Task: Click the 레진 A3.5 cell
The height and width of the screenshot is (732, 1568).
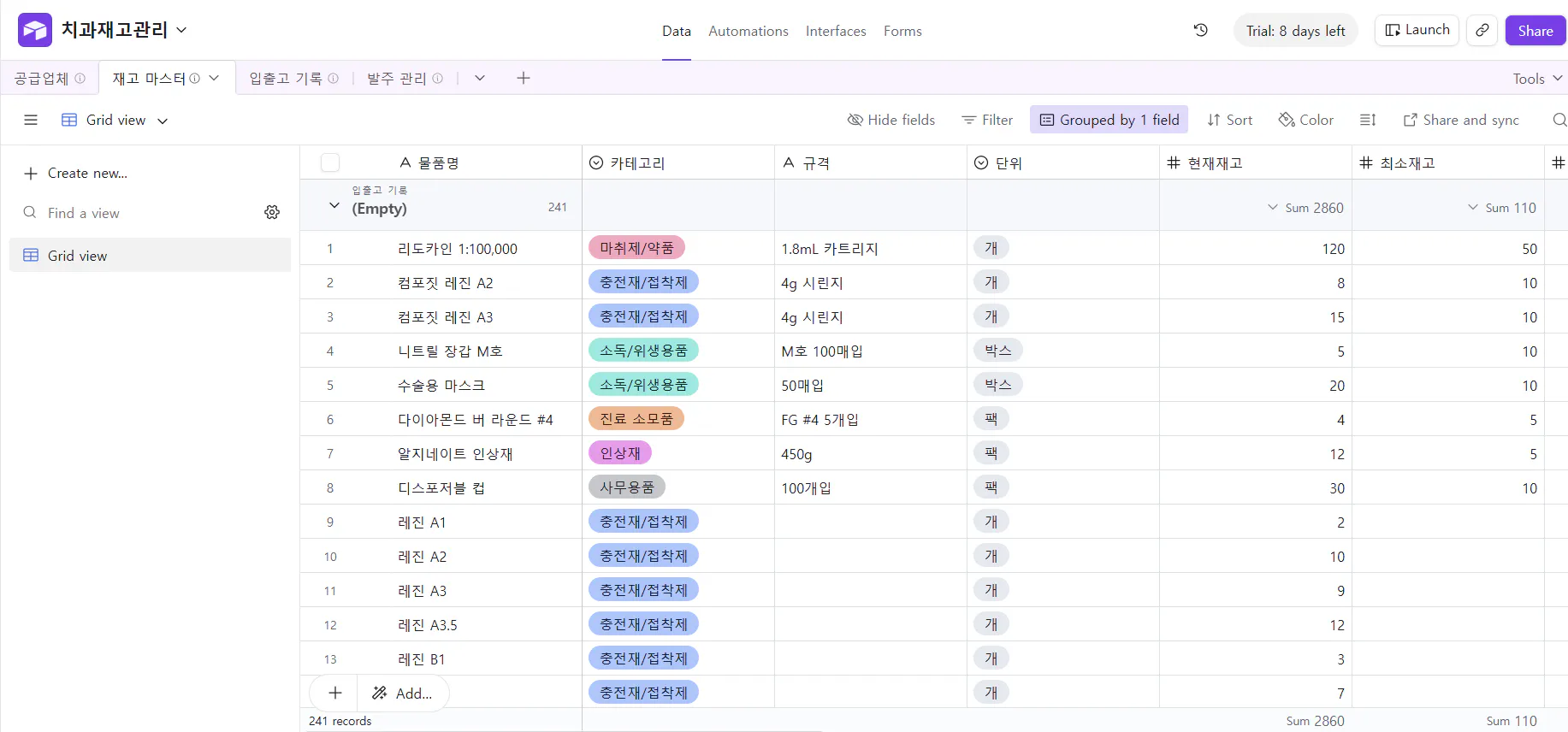Action: pos(428,625)
